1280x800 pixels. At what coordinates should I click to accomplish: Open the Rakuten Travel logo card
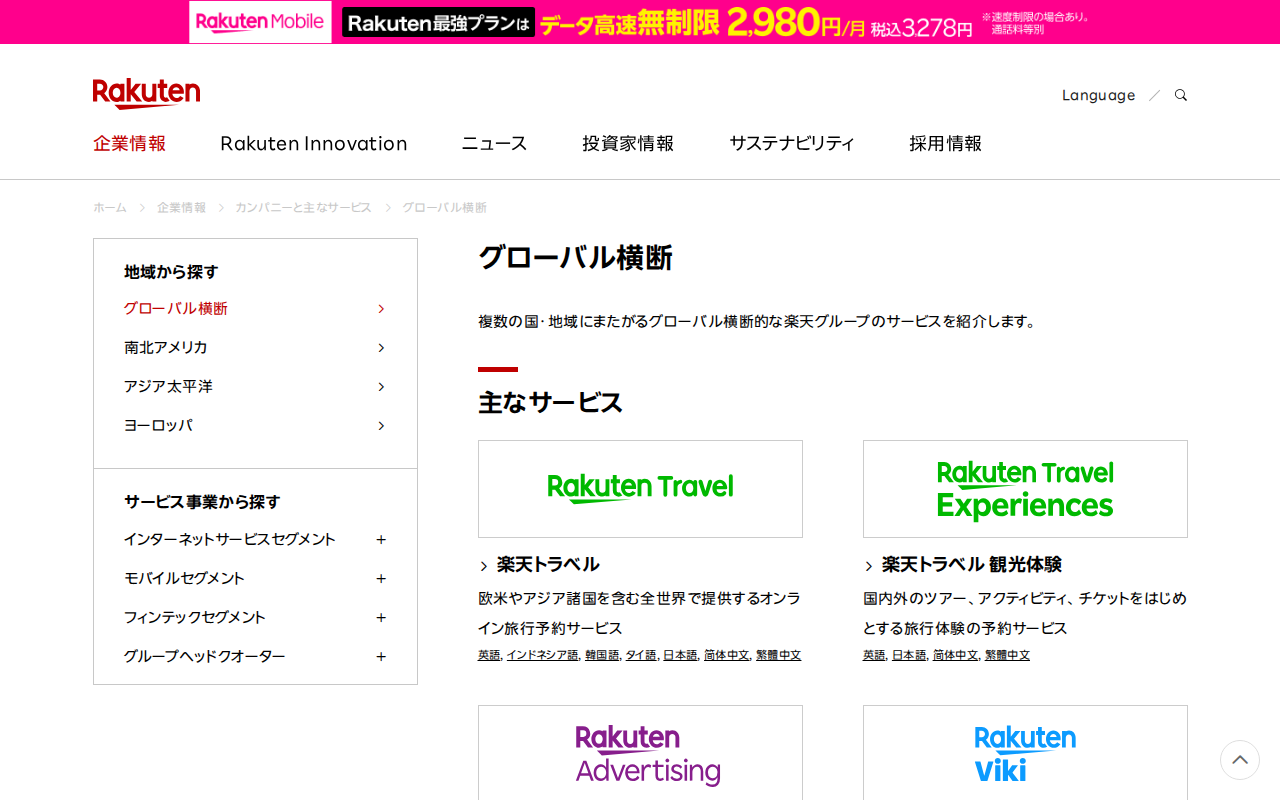click(x=640, y=489)
